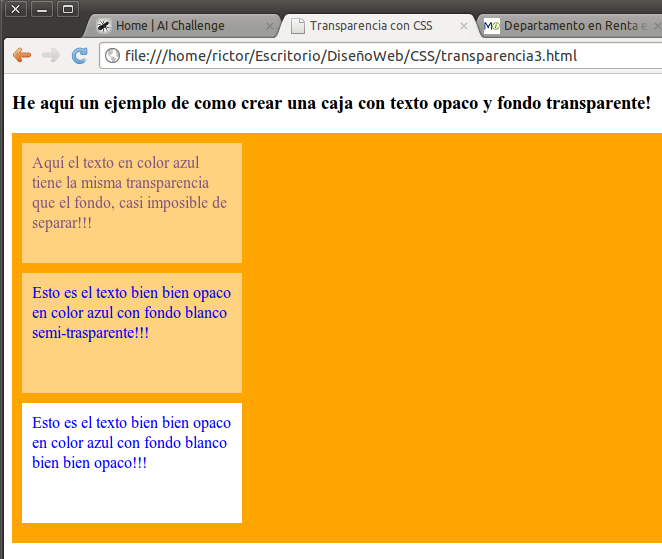Click the page icon on Transparencia tab
The image size is (662, 559).
pyautogui.click(x=298, y=26)
